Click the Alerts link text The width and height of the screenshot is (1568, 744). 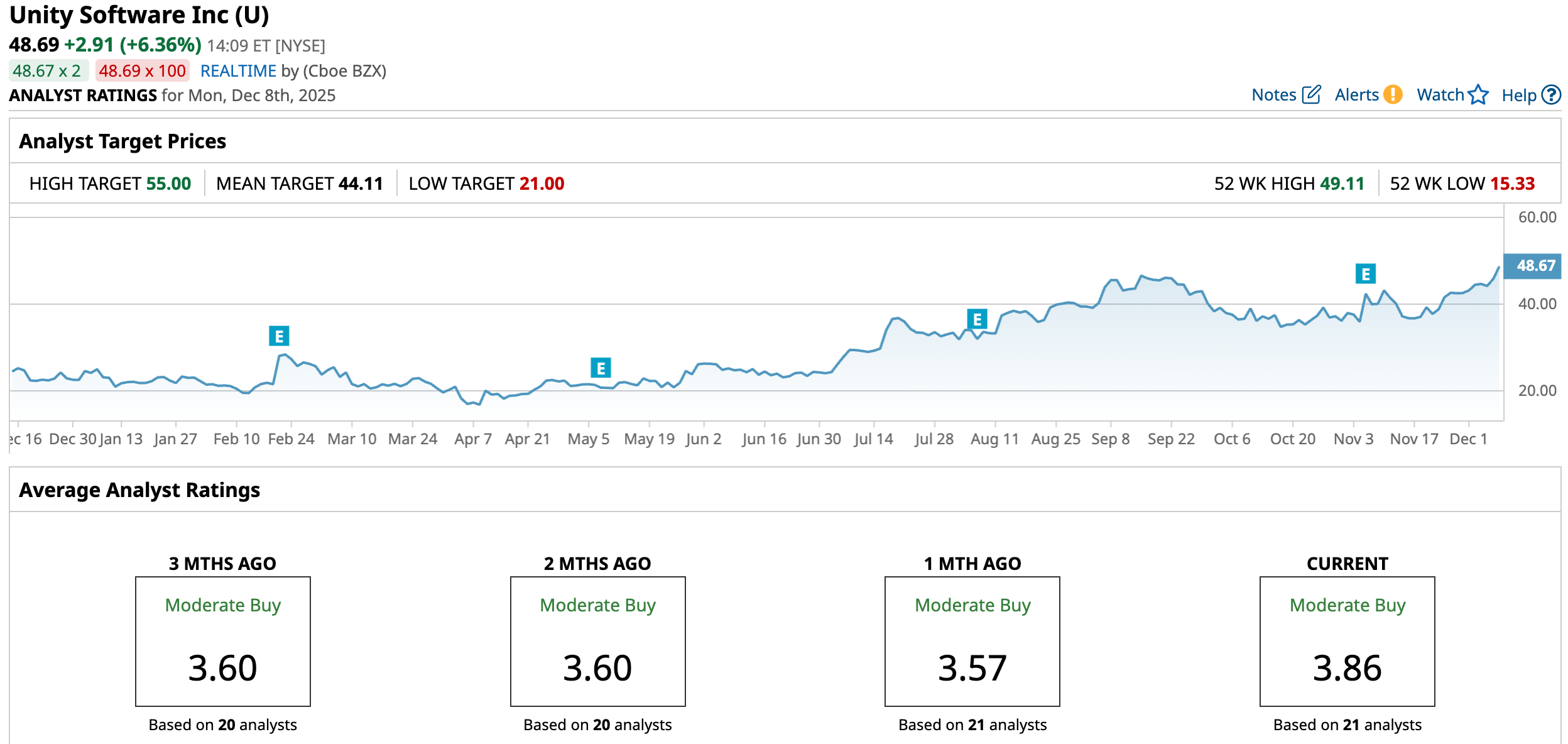point(1356,95)
